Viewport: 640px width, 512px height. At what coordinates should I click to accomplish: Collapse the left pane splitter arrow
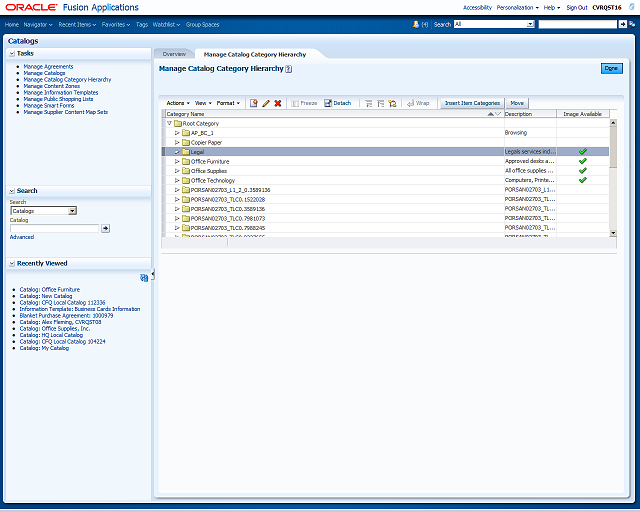(x=153, y=274)
